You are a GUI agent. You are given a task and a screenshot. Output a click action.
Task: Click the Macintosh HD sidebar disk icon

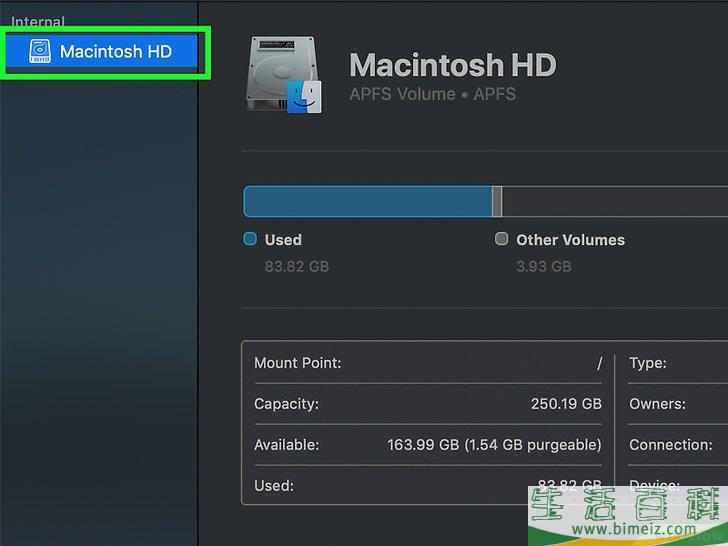40,51
